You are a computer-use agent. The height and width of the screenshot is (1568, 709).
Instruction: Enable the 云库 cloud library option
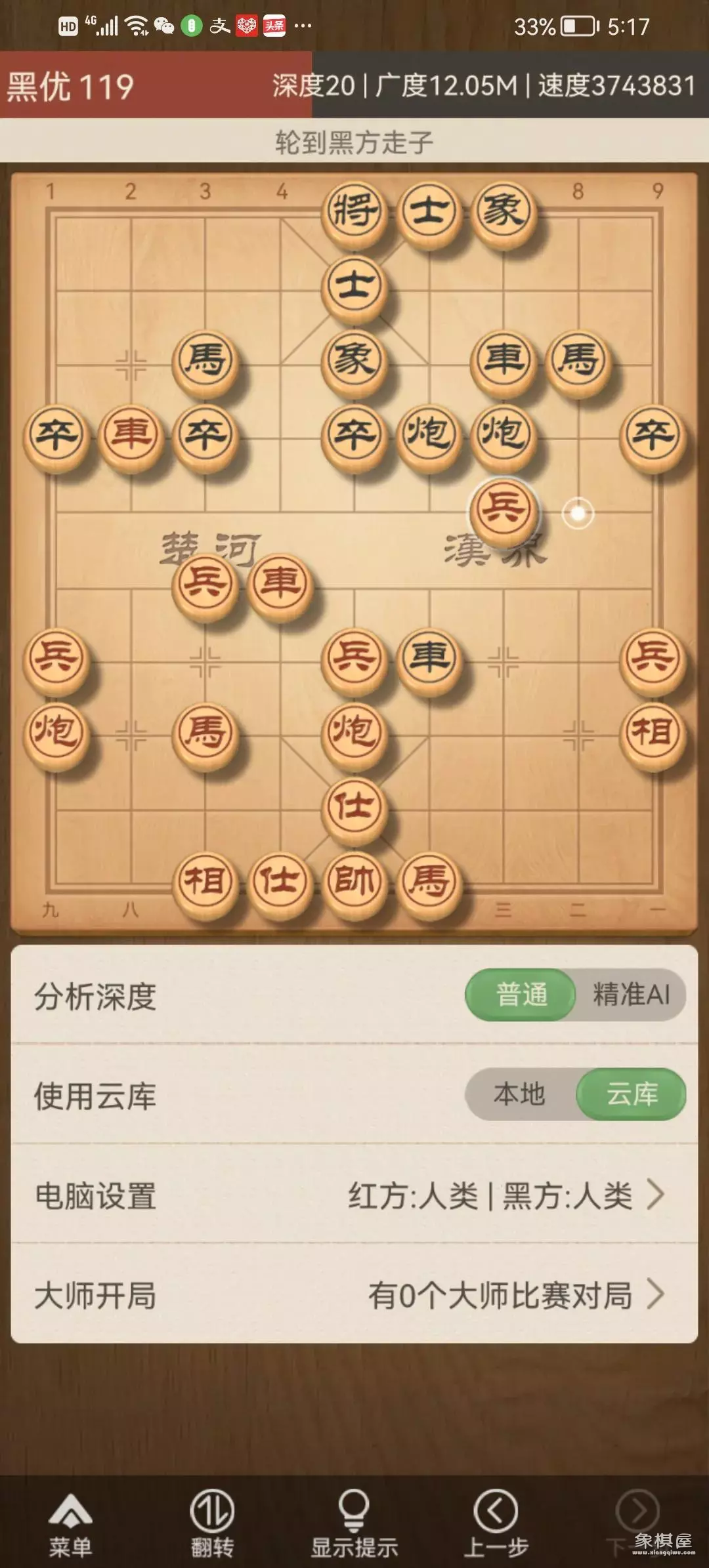tap(632, 1094)
